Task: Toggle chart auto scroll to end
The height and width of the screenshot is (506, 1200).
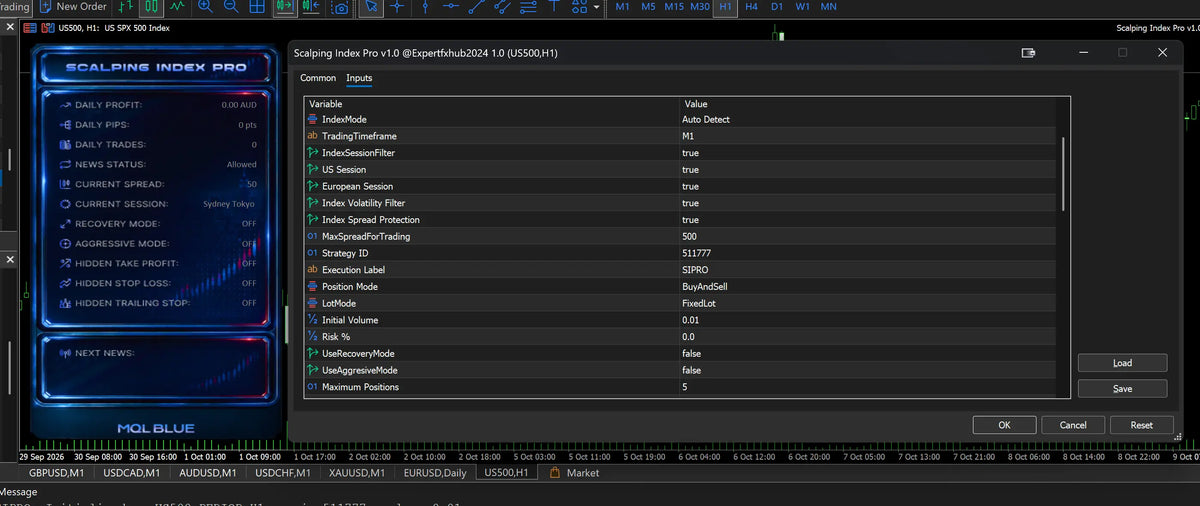Action: pos(285,6)
